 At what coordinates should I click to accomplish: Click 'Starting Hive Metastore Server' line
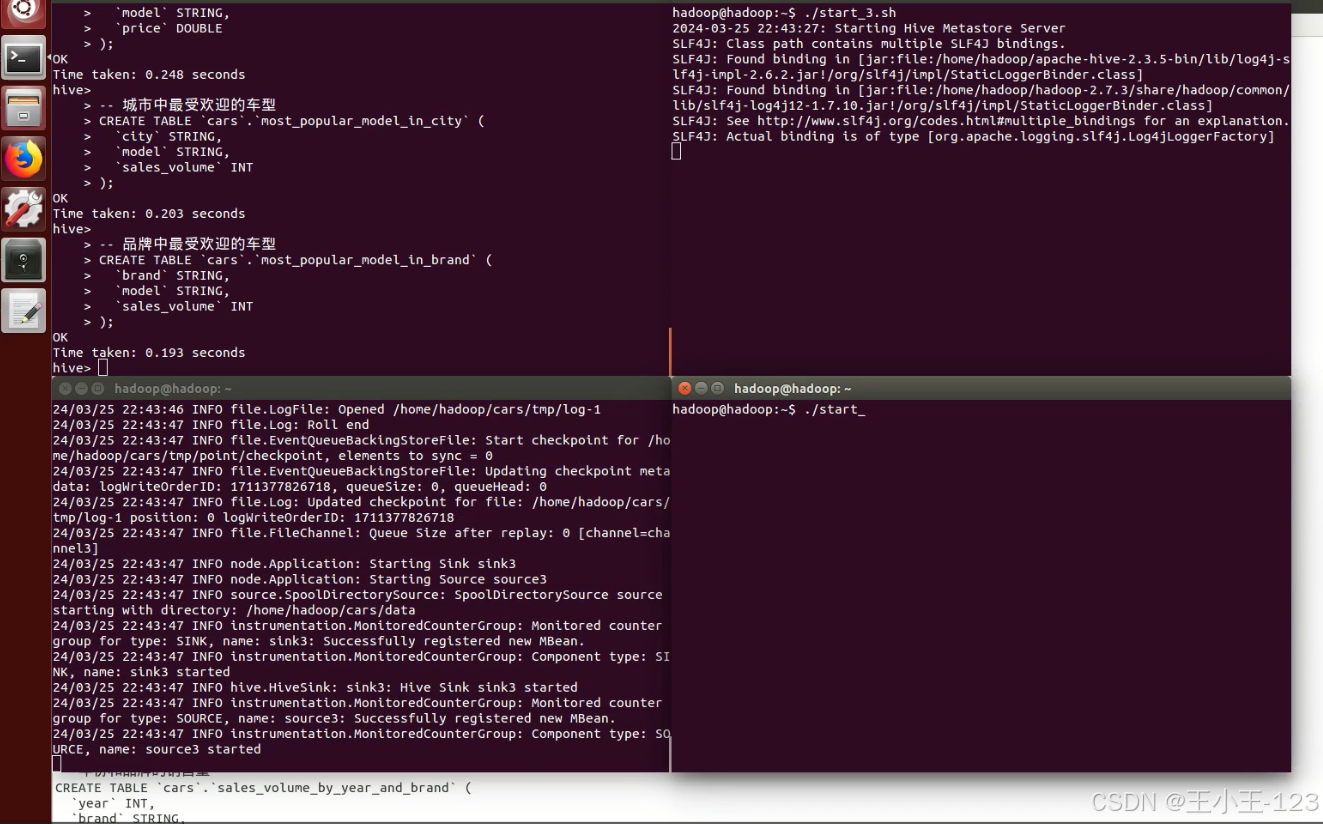869,29
